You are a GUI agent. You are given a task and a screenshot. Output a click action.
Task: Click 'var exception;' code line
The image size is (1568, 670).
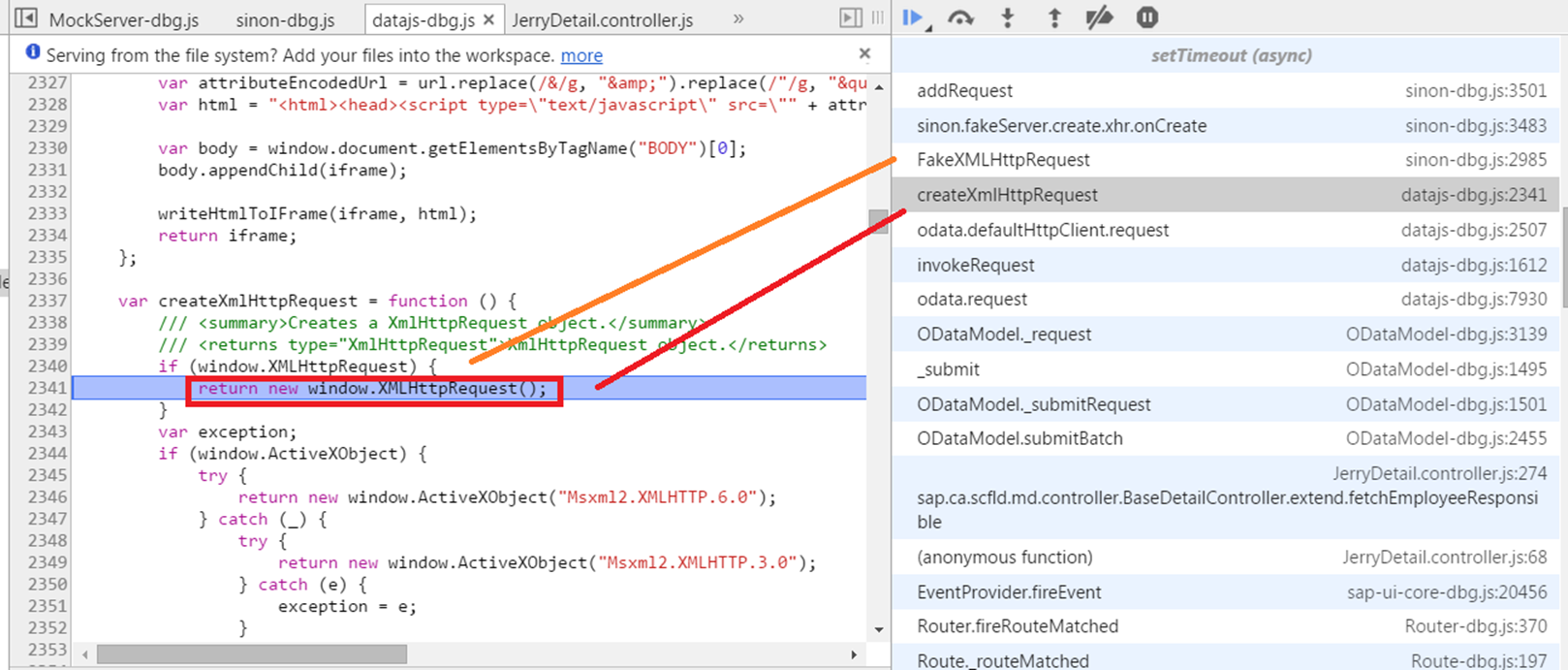tap(227, 431)
